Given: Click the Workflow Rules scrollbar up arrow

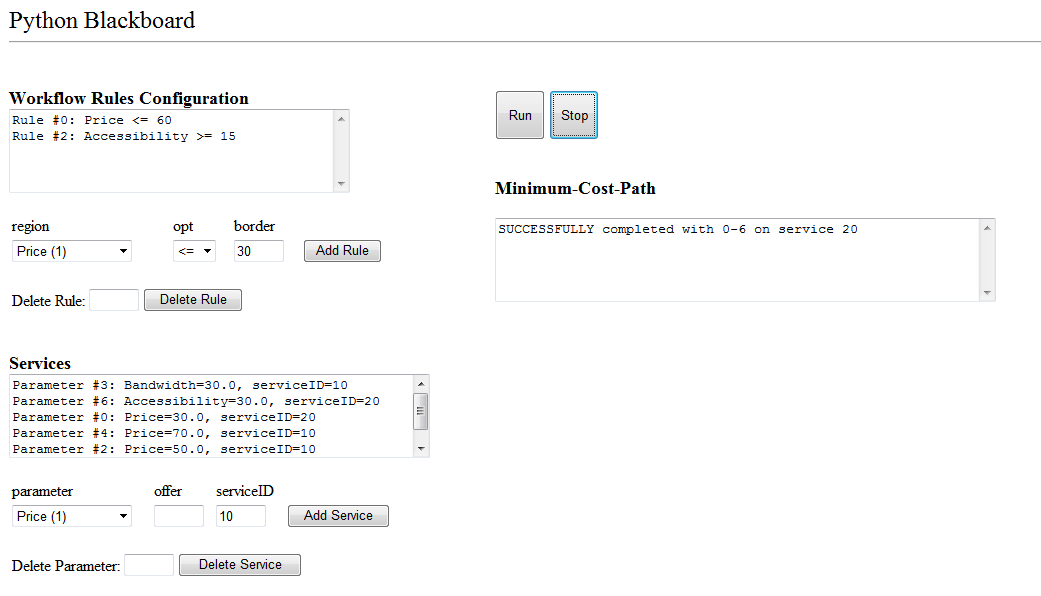Looking at the screenshot, I should [341, 119].
